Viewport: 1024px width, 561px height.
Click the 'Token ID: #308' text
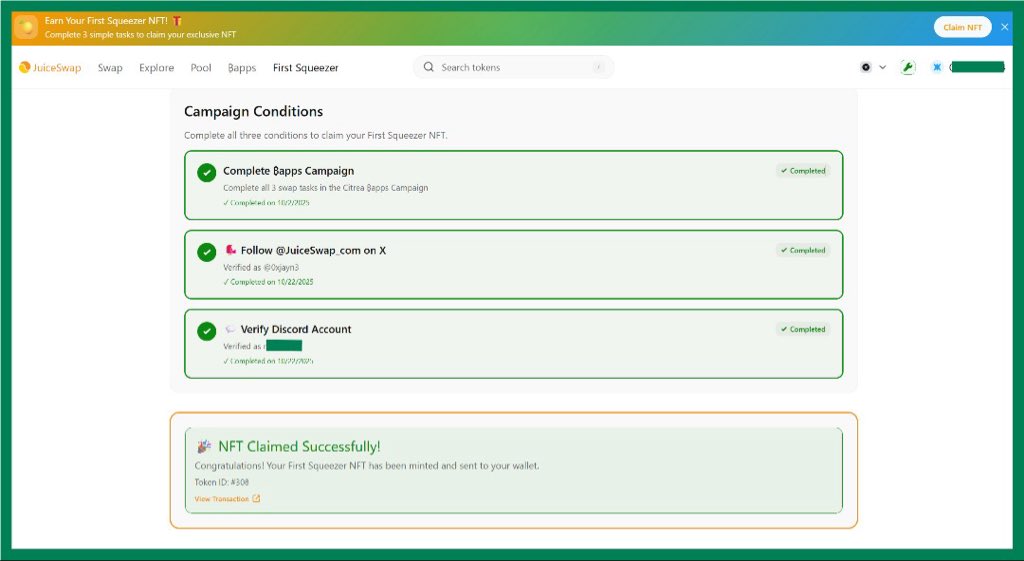(x=221, y=483)
